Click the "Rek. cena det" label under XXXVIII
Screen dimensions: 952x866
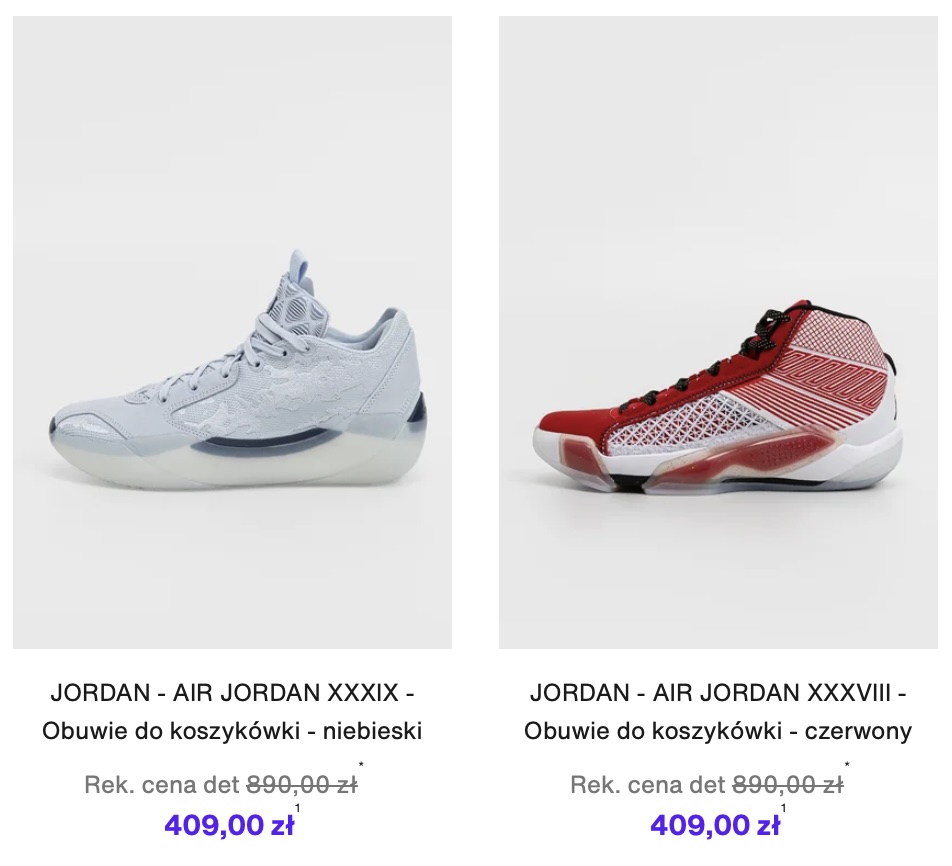[648, 785]
